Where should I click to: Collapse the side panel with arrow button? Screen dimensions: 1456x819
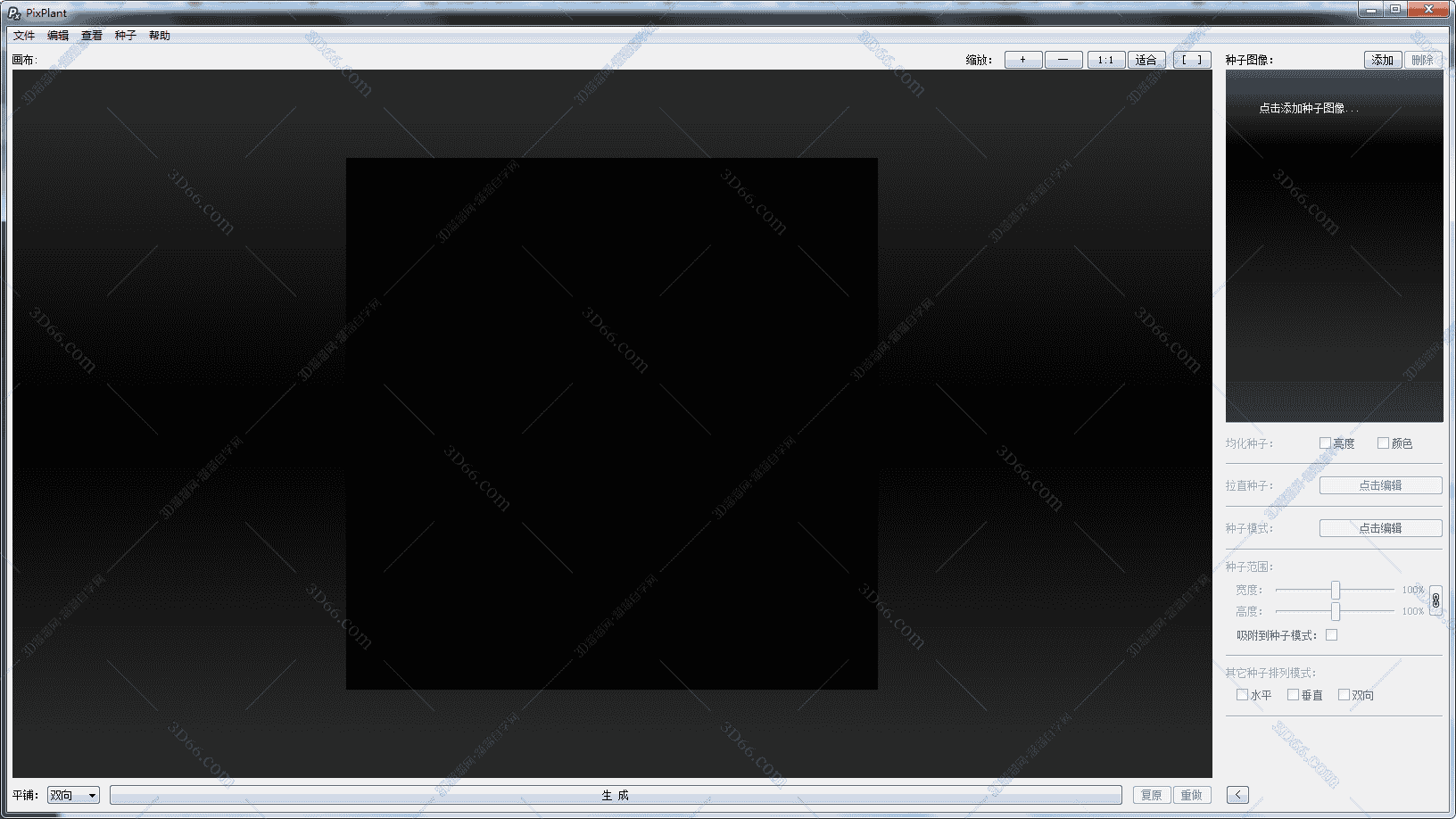click(x=1237, y=795)
